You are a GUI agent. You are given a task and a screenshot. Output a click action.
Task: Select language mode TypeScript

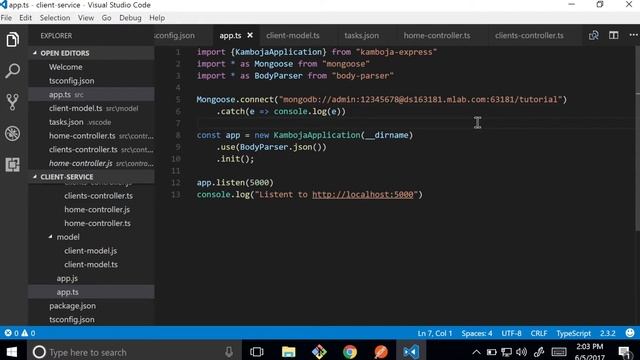click(573, 333)
